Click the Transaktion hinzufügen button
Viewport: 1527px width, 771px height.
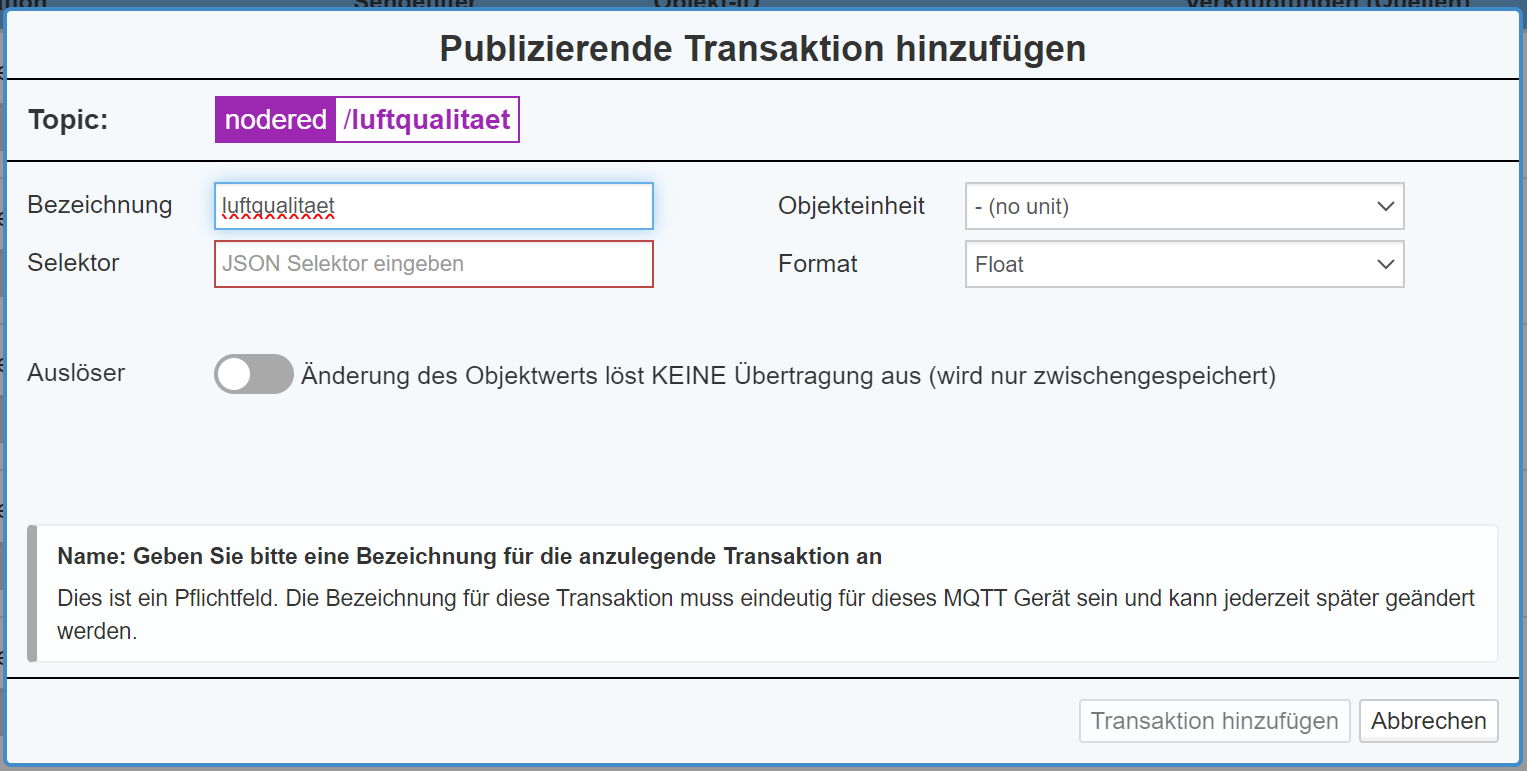coord(1214,721)
